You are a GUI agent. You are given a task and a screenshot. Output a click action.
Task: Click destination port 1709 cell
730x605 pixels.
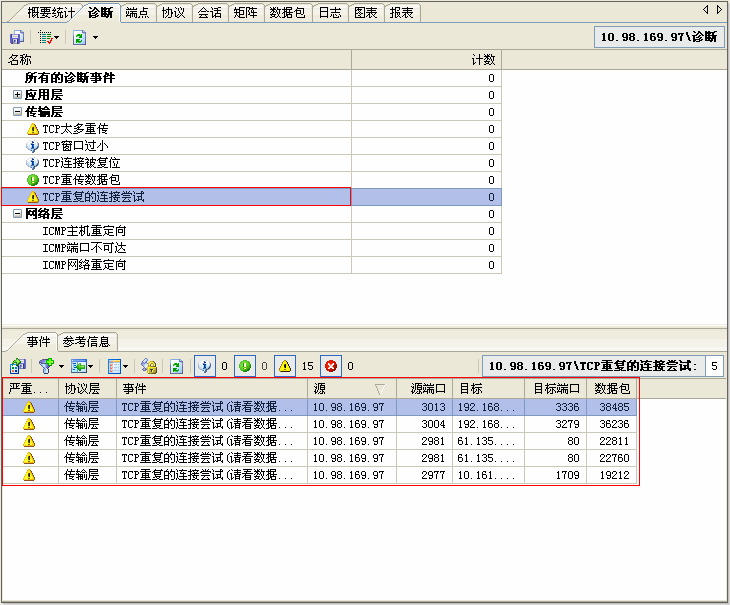pos(555,475)
